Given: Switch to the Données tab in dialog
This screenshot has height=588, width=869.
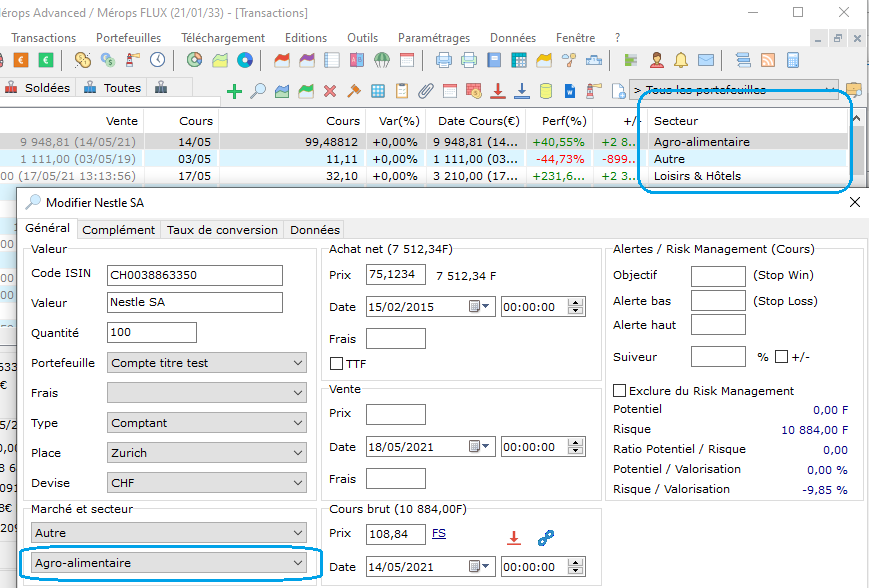Looking at the screenshot, I should [315, 229].
